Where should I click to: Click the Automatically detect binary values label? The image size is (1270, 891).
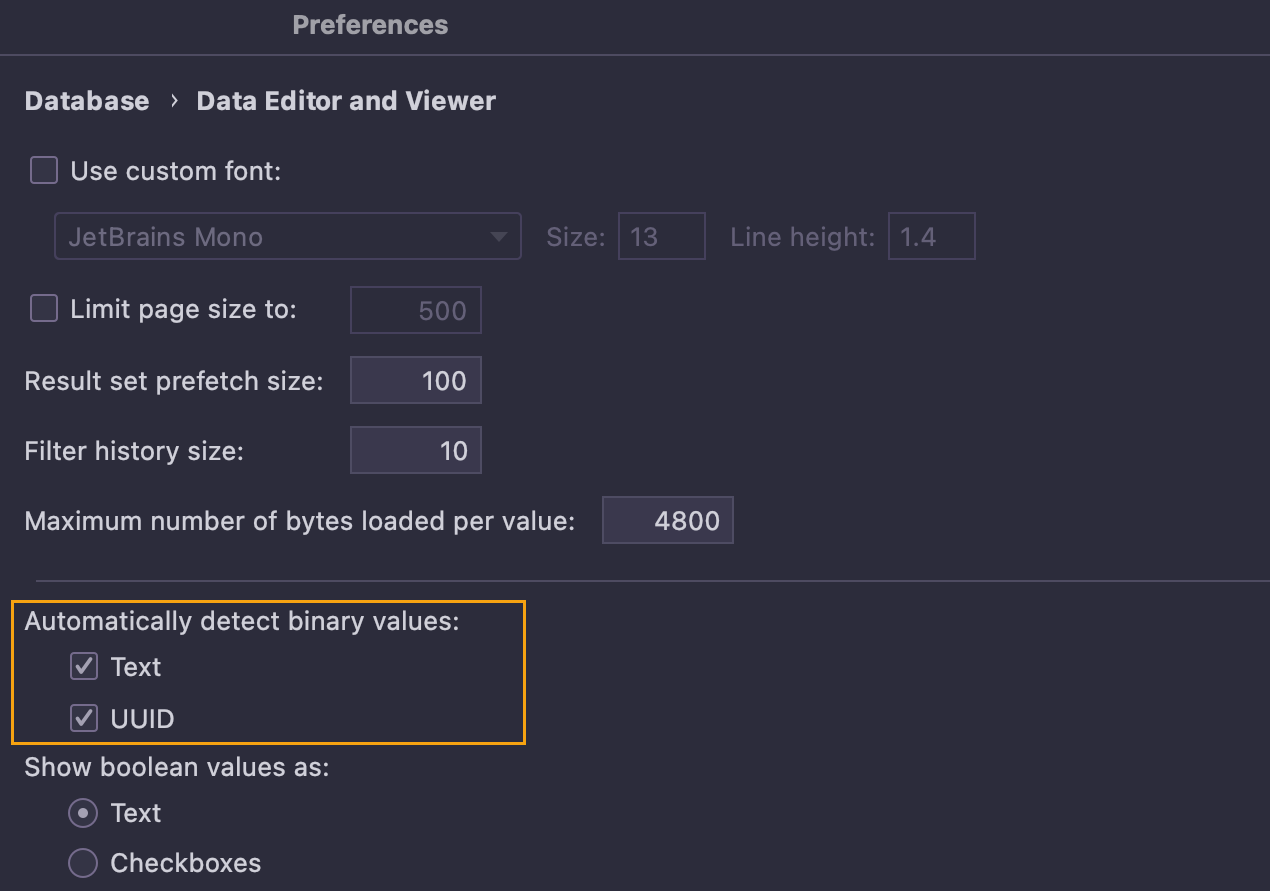tap(242, 621)
